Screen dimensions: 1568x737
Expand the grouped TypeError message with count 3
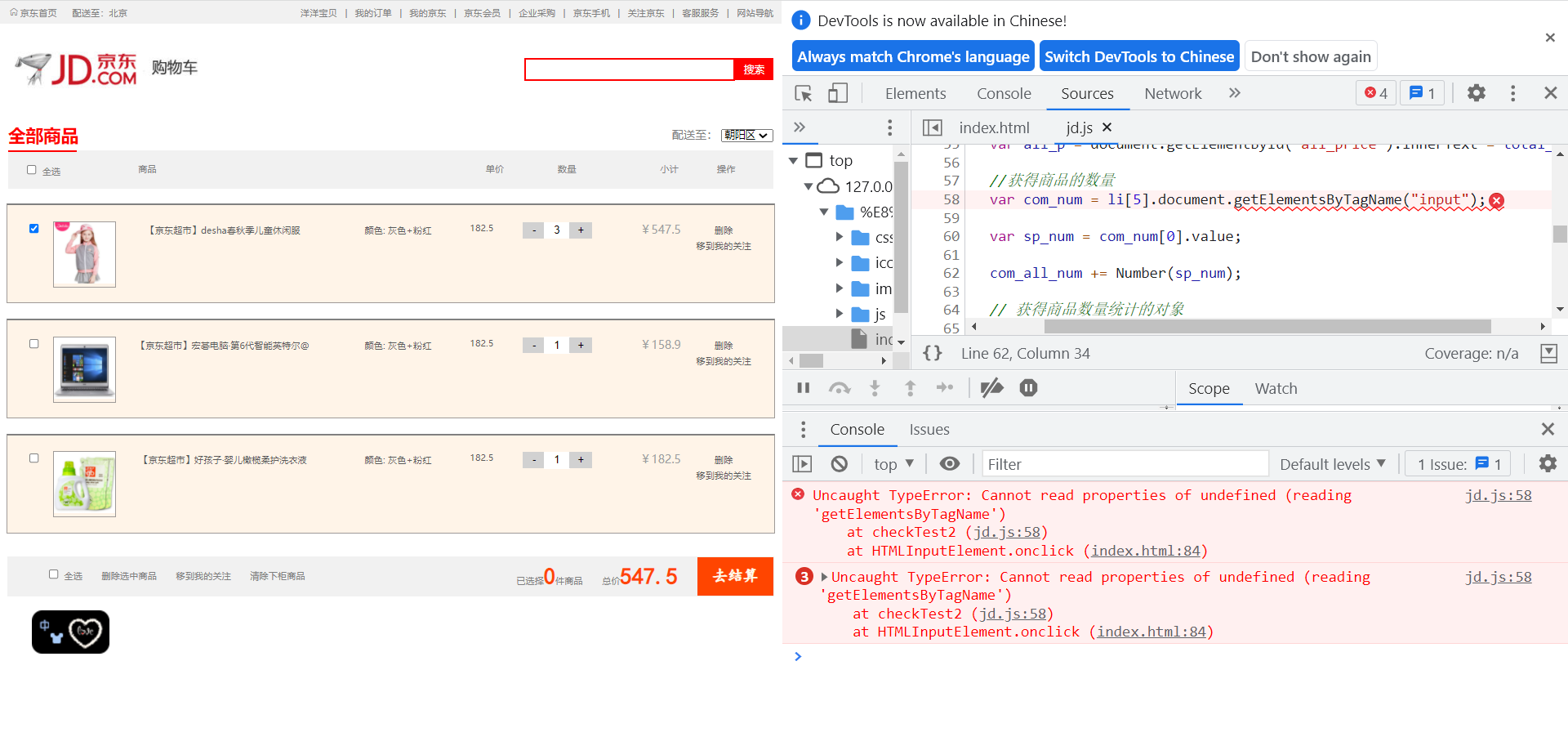824,577
